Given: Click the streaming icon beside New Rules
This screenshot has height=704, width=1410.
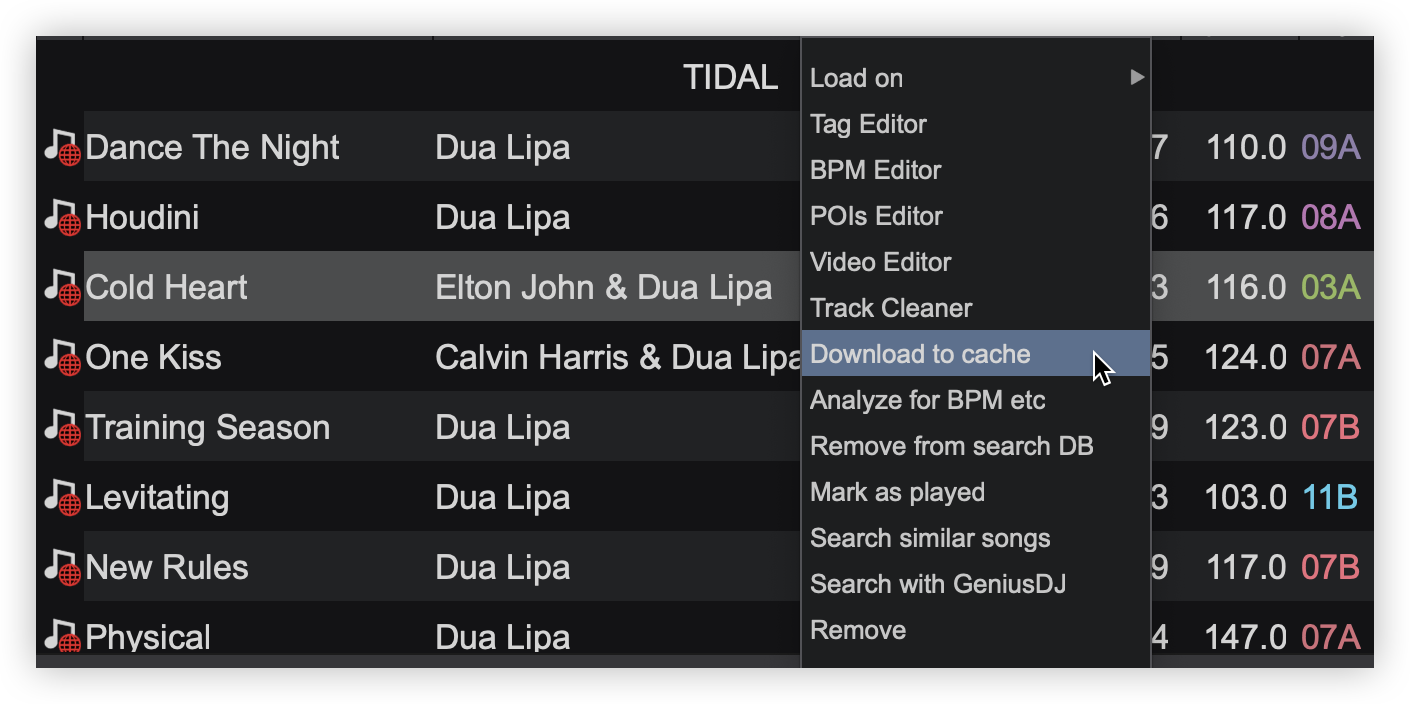Looking at the screenshot, I should point(62,568).
